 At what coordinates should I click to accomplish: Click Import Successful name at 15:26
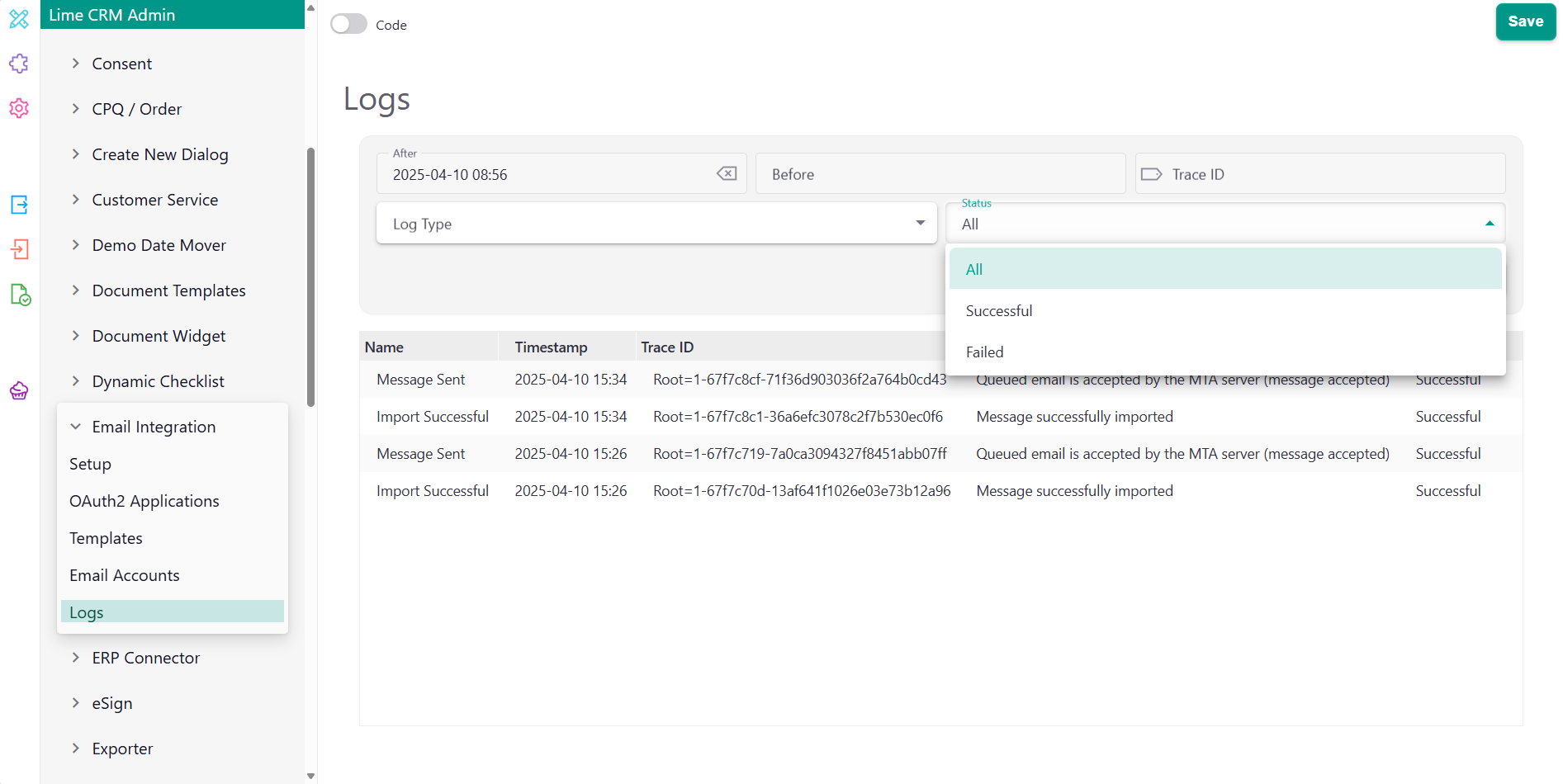(433, 491)
